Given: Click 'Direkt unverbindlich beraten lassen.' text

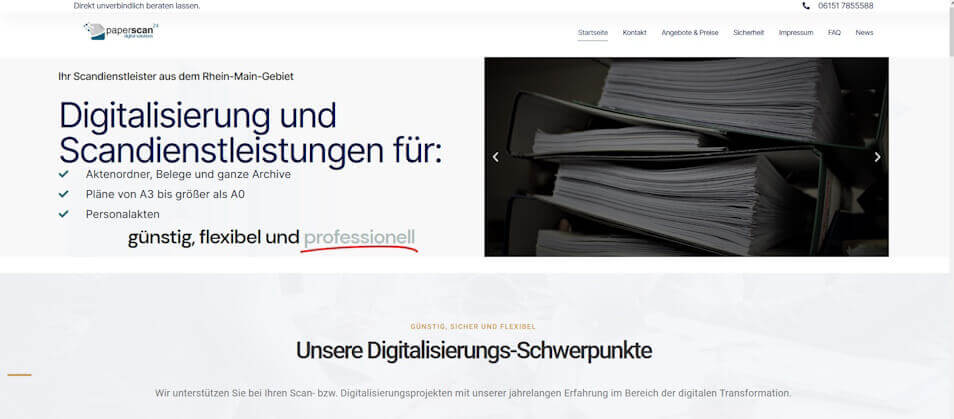Looking at the screenshot, I should coord(137,5).
